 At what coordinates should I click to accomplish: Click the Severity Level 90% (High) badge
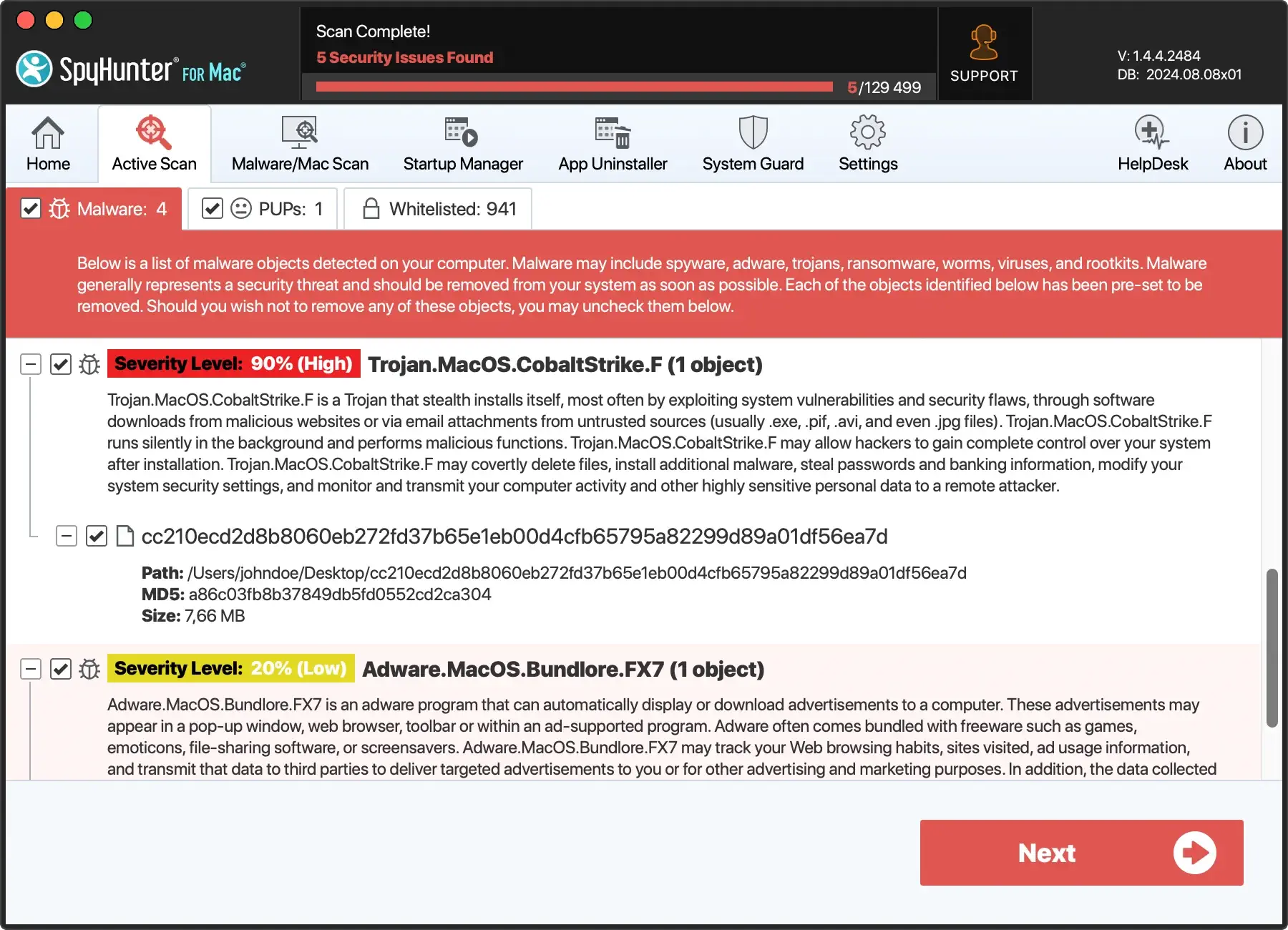(234, 363)
